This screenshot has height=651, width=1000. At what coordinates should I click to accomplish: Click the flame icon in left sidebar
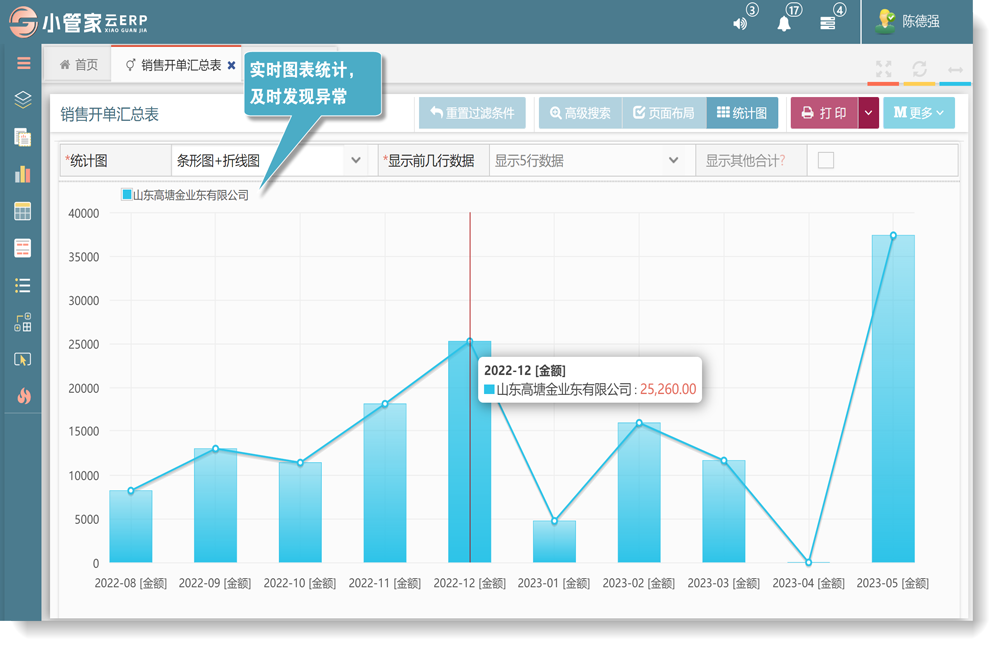click(23, 396)
